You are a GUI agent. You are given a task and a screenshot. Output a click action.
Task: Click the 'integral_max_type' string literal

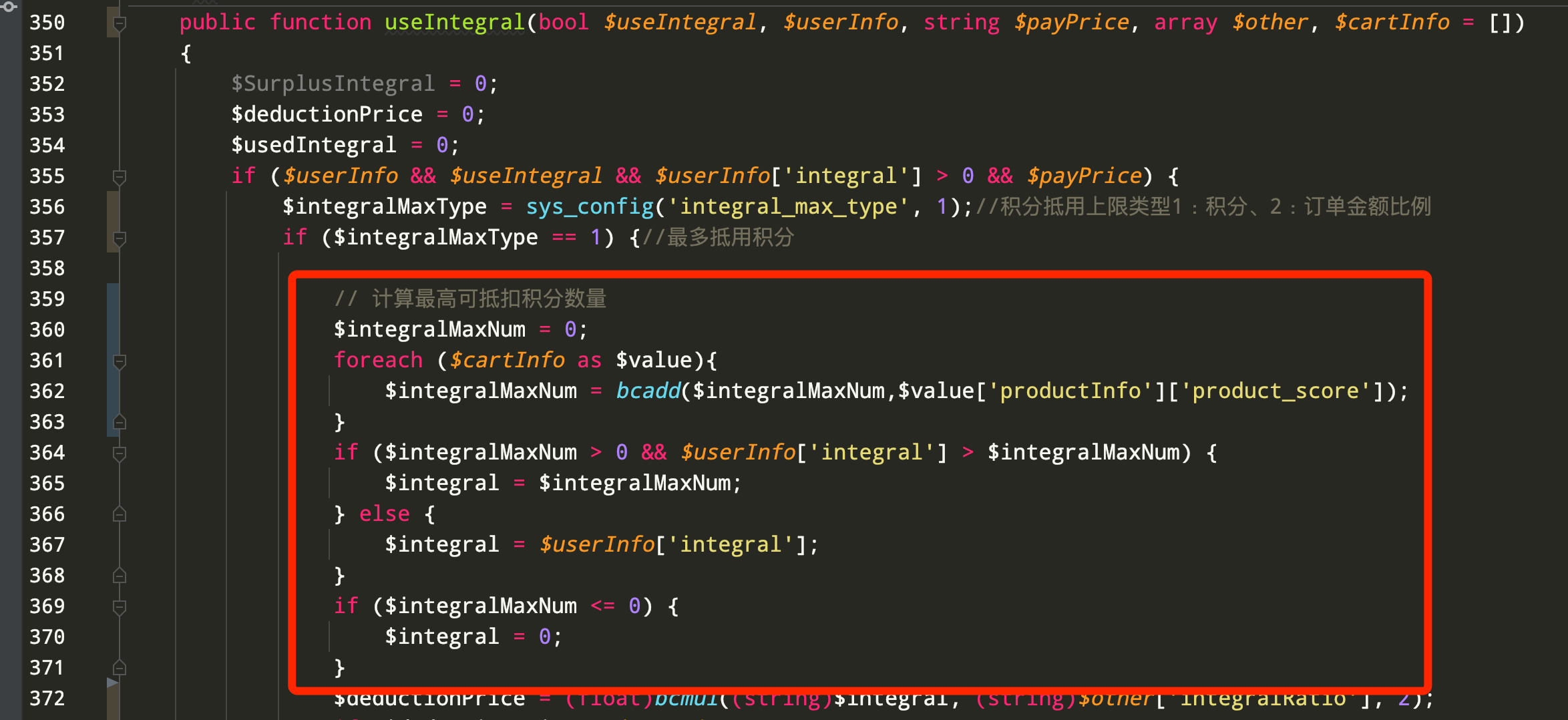[x=788, y=207]
